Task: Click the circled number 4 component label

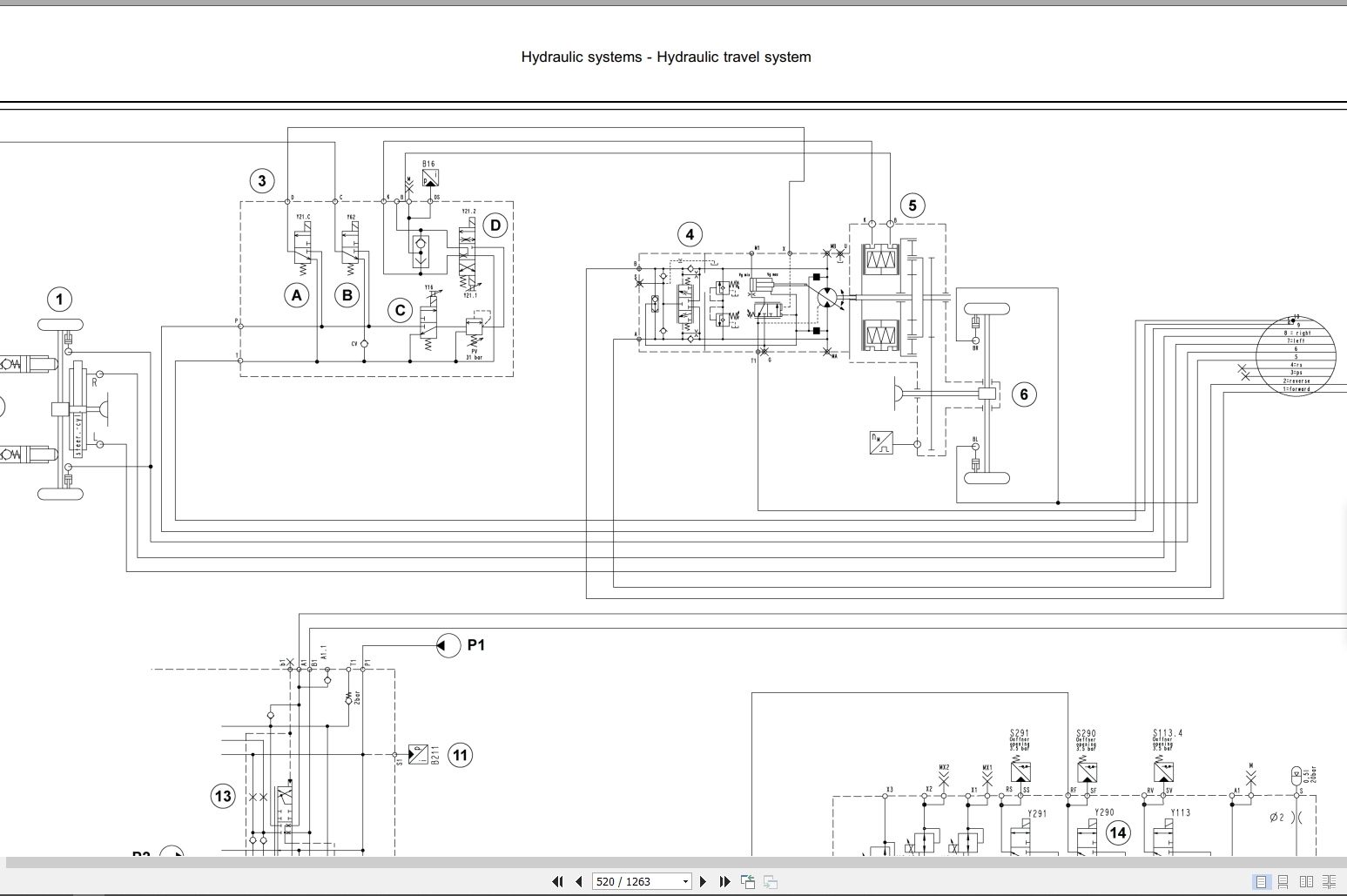Action: (690, 234)
